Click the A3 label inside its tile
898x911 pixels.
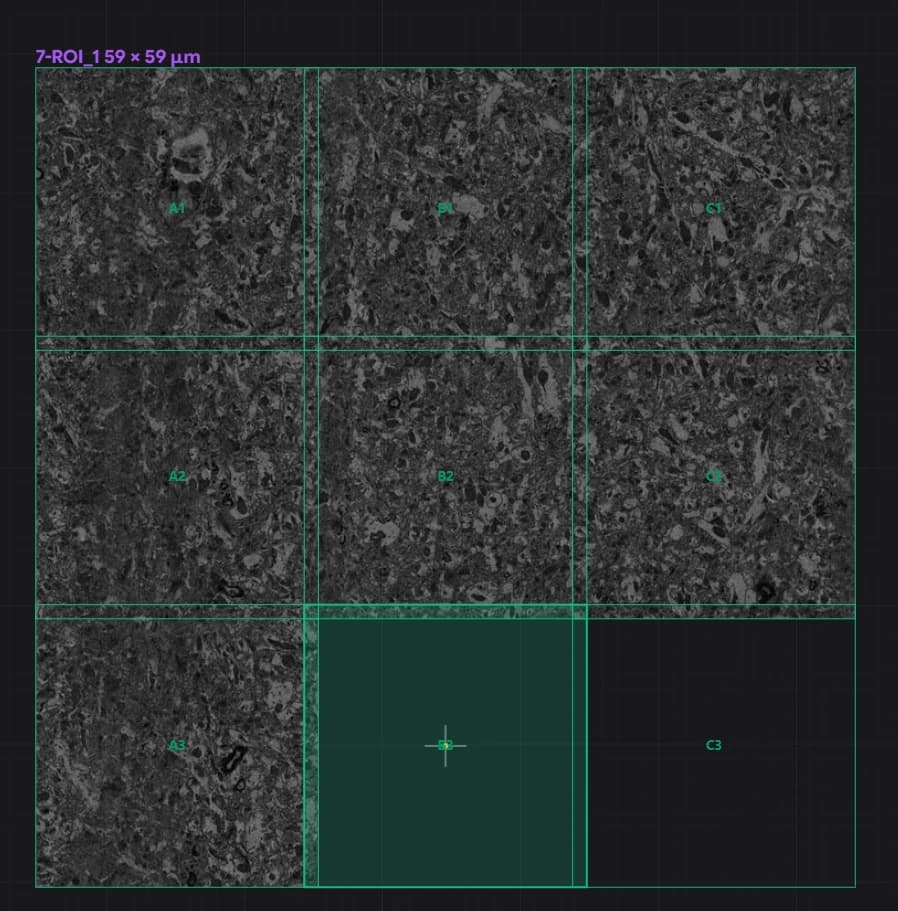(176, 745)
